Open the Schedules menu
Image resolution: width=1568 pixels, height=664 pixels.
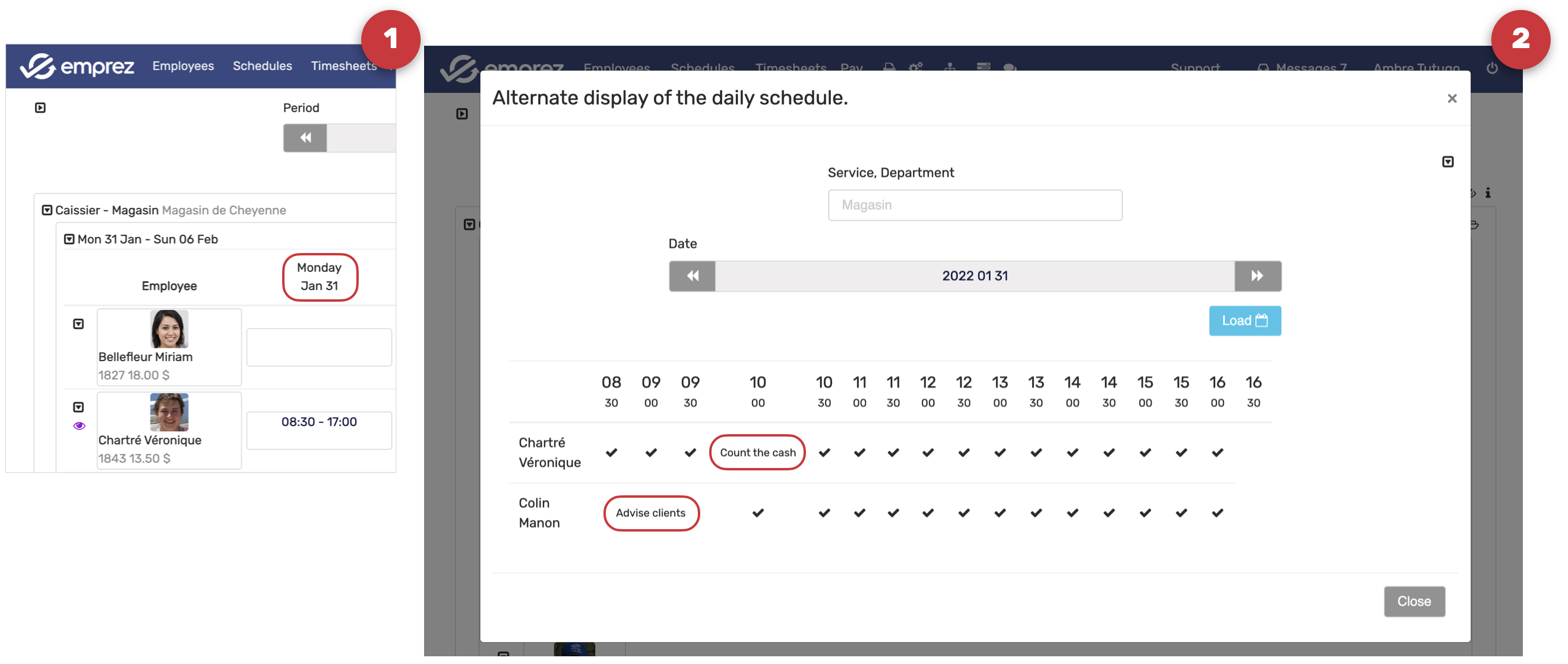[x=262, y=66]
